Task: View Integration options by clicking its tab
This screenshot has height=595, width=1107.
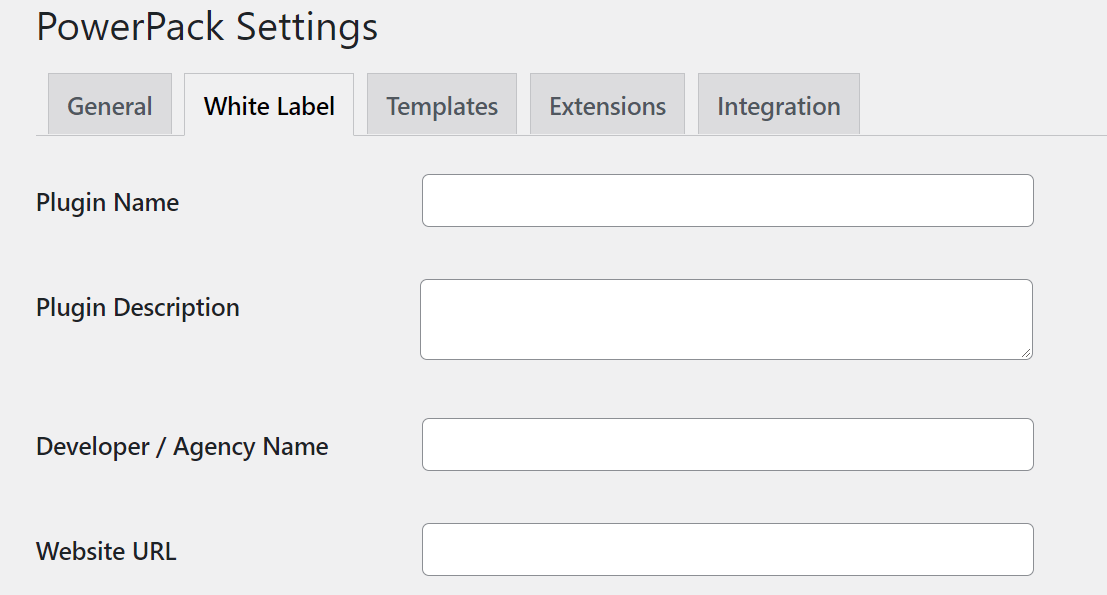Action: pyautogui.click(x=778, y=105)
